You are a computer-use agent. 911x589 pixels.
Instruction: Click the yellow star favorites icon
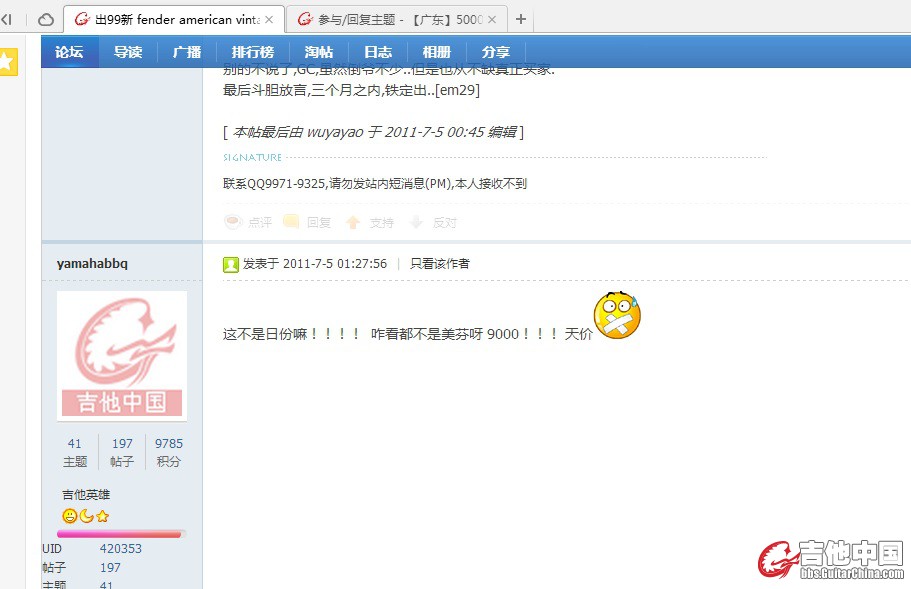click(7, 62)
